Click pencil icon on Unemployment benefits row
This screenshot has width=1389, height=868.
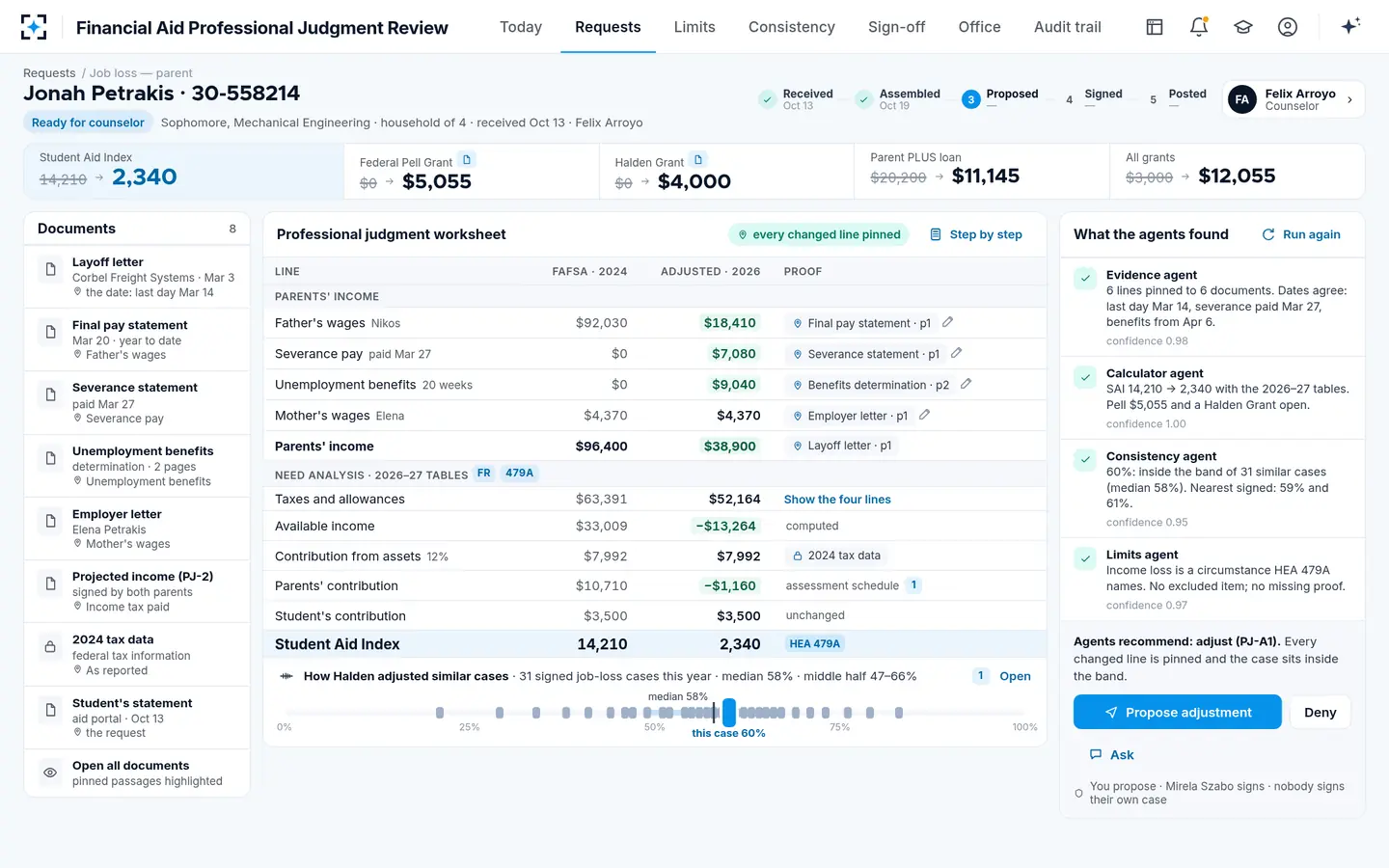tap(966, 384)
